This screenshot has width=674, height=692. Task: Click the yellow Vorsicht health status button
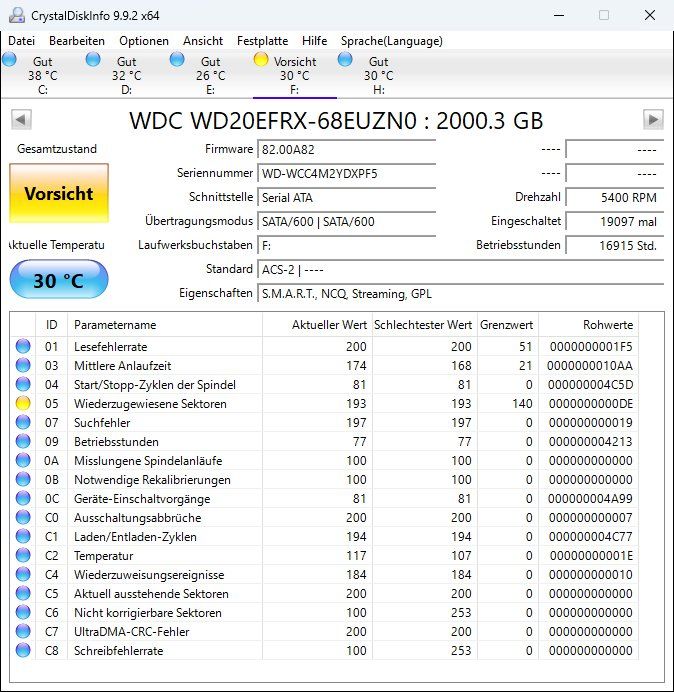tap(59, 193)
